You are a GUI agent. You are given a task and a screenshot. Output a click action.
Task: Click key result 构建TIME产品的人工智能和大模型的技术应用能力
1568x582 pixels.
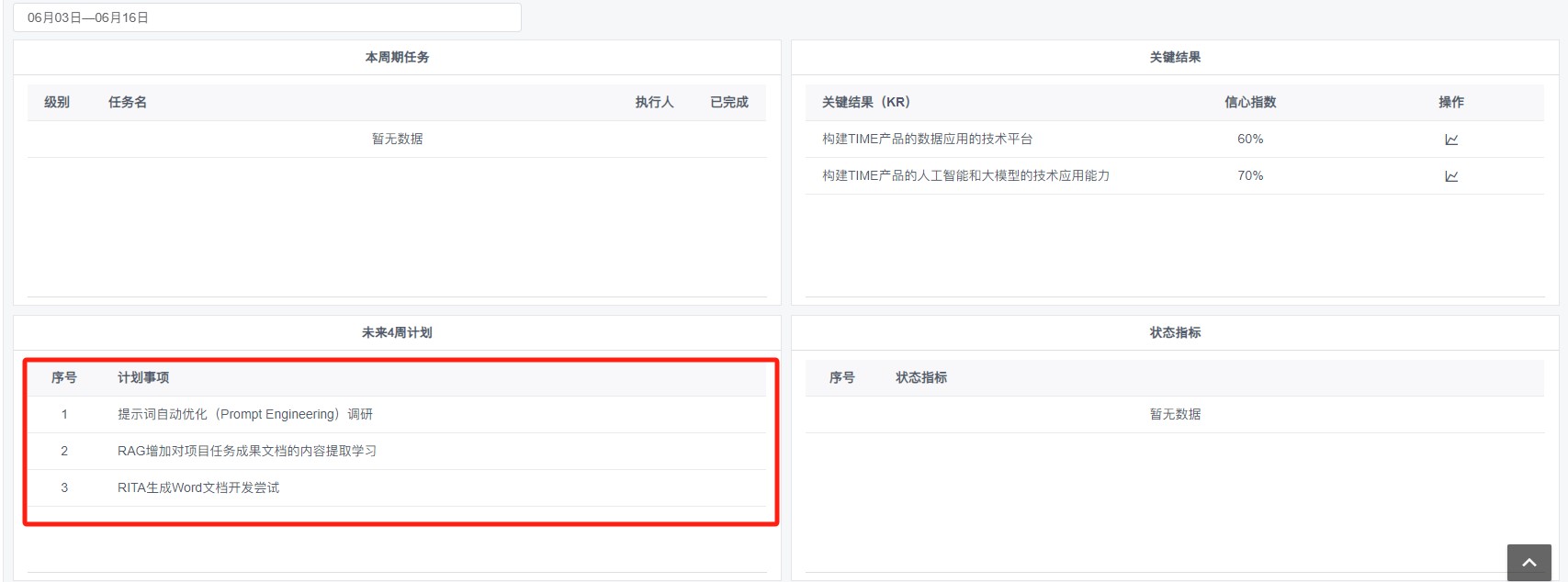coord(965,175)
